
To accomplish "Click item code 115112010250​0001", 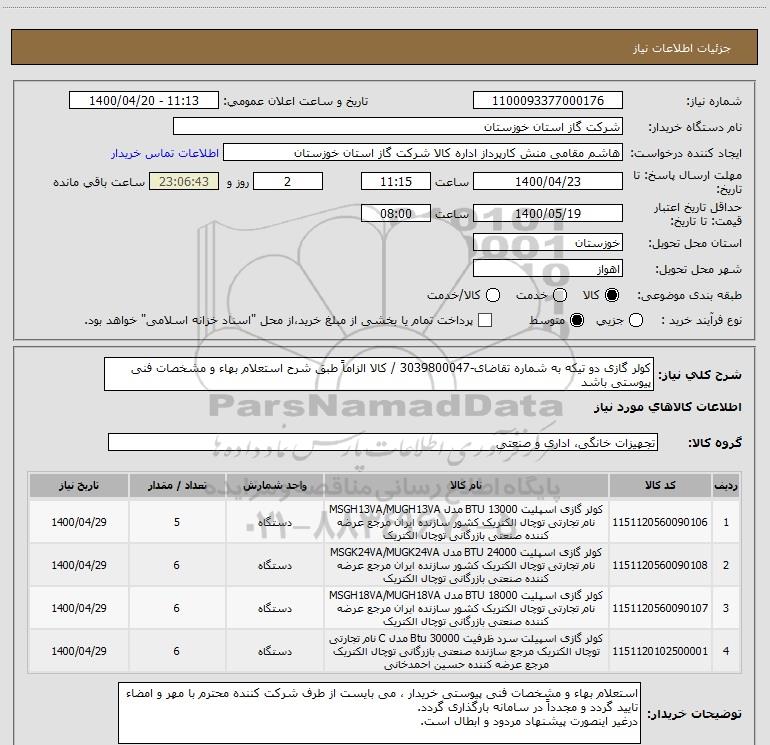I will click(660, 651).
